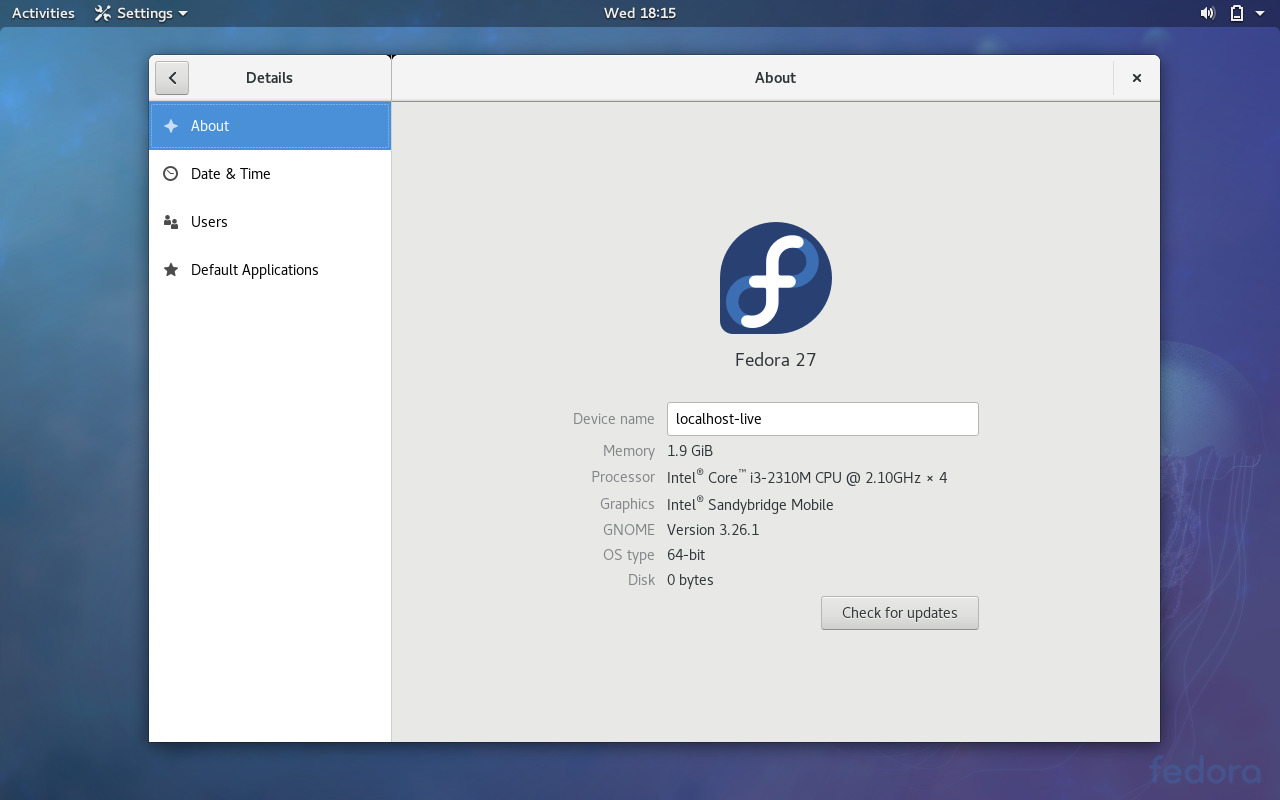Expand the system status menu chevron
This screenshot has height=800, width=1280.
click(1259, 13)
